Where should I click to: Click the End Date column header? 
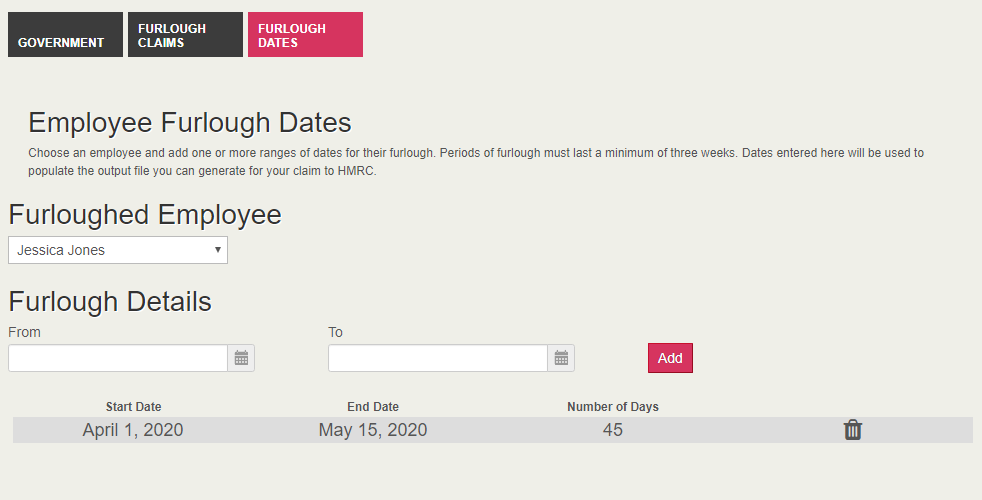[x=373, y=407]
